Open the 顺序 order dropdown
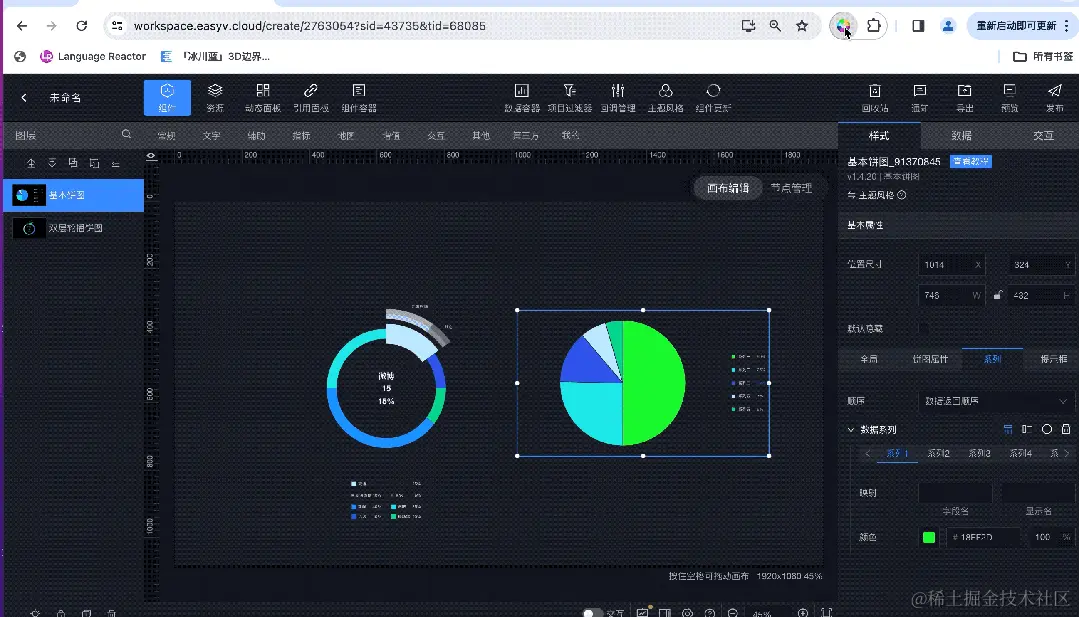Viewport: 1079px width, 617px height. (996, 401)
